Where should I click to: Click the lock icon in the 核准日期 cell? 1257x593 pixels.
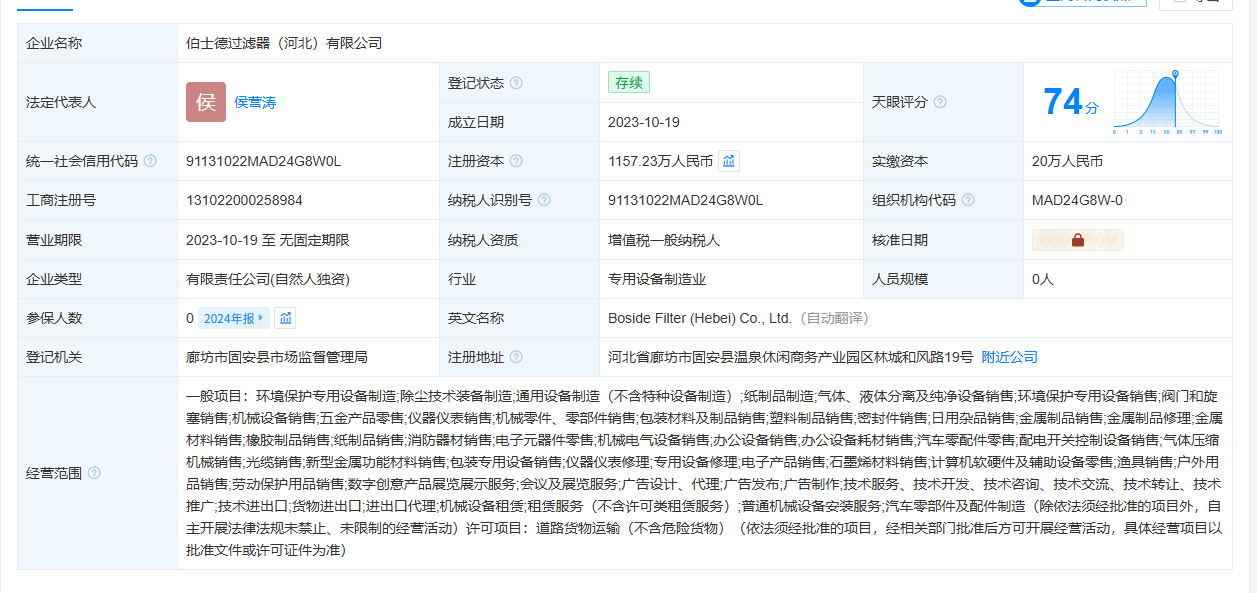click(1078, 240)
